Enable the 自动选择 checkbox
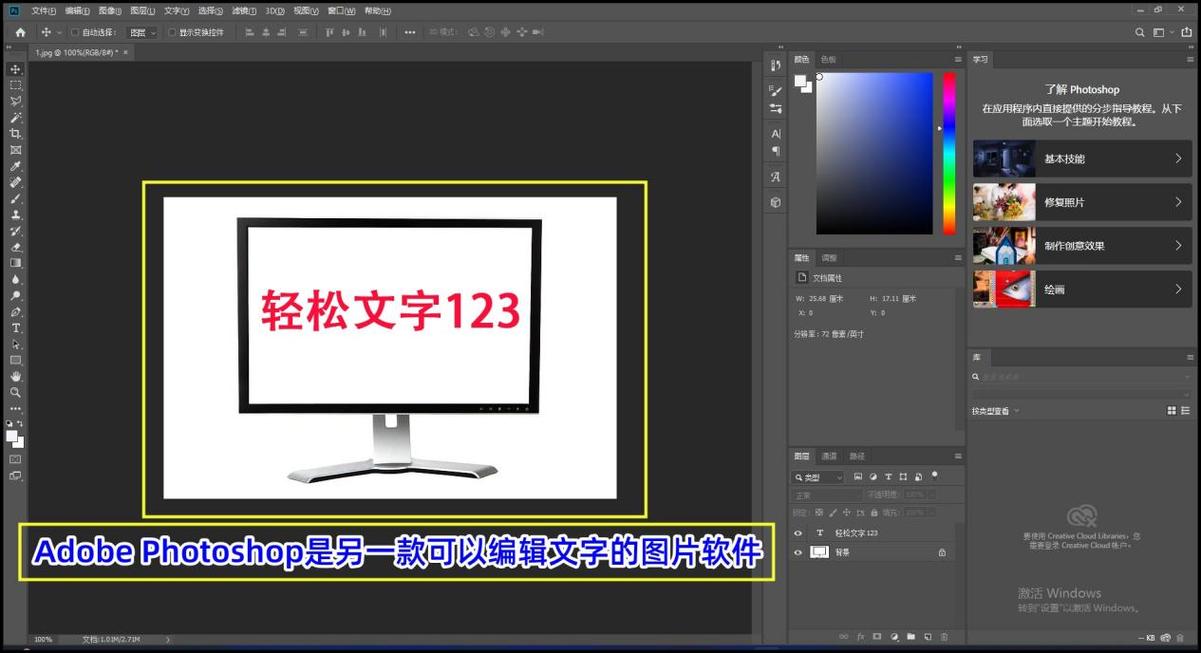Screen dimensions: 1201x653 tap(74, 32)
